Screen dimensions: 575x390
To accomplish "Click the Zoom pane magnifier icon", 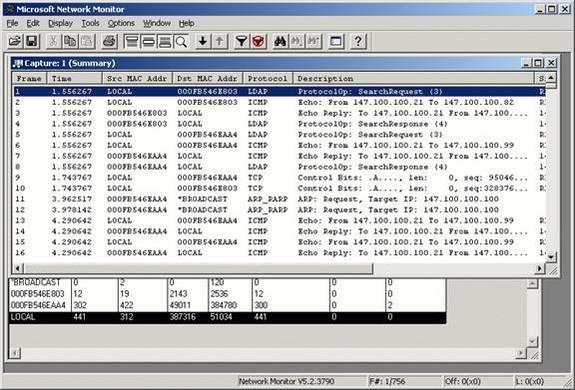I will pyautogui.click(x=181, y=41).
